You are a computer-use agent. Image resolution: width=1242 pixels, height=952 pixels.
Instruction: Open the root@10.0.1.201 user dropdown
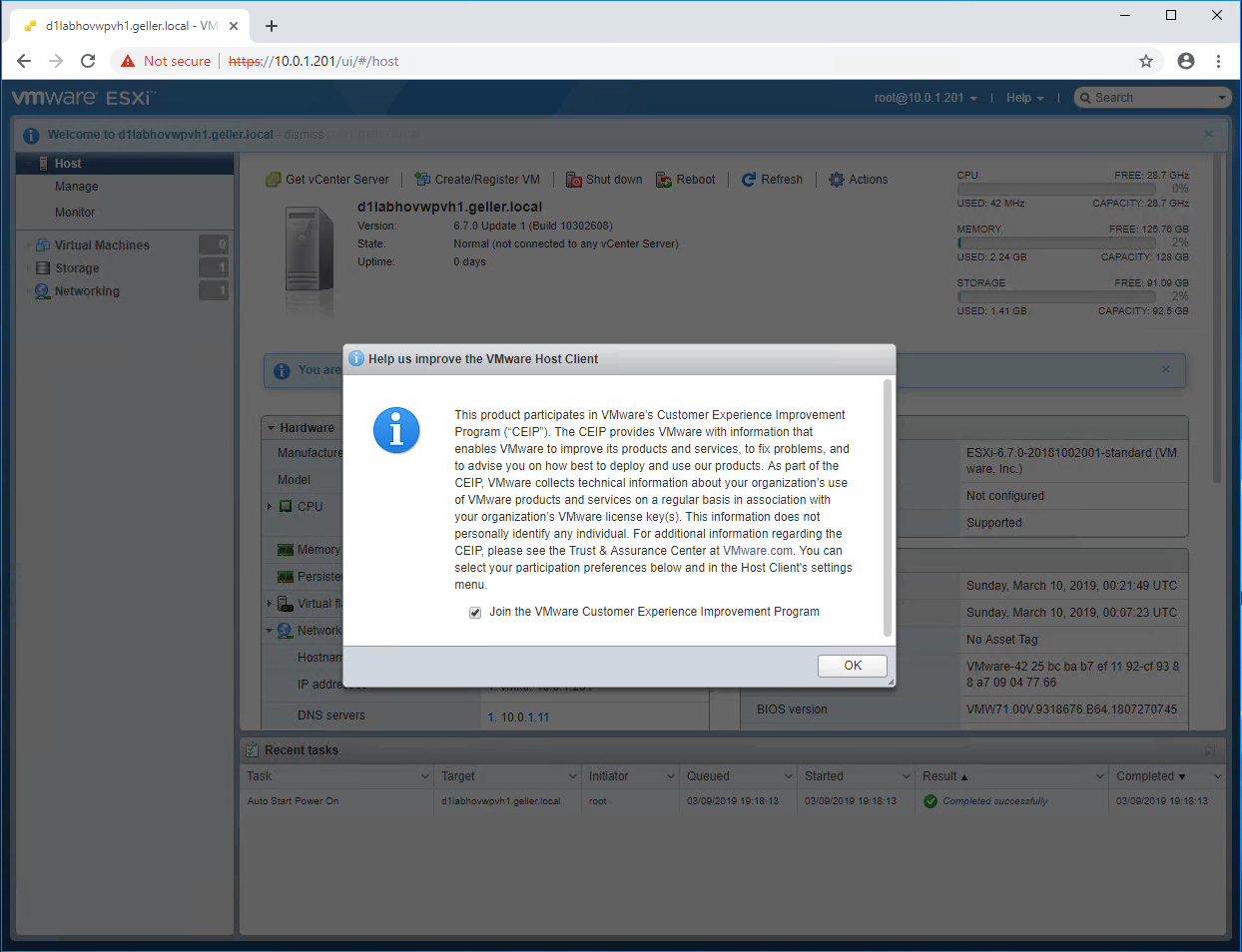(x=926, y=98)
